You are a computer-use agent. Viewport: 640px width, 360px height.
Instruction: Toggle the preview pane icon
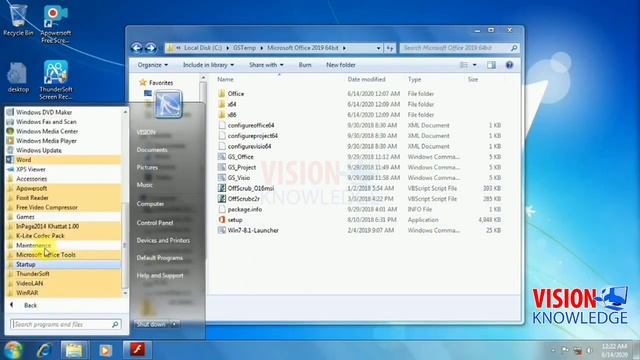coord(491,65)
